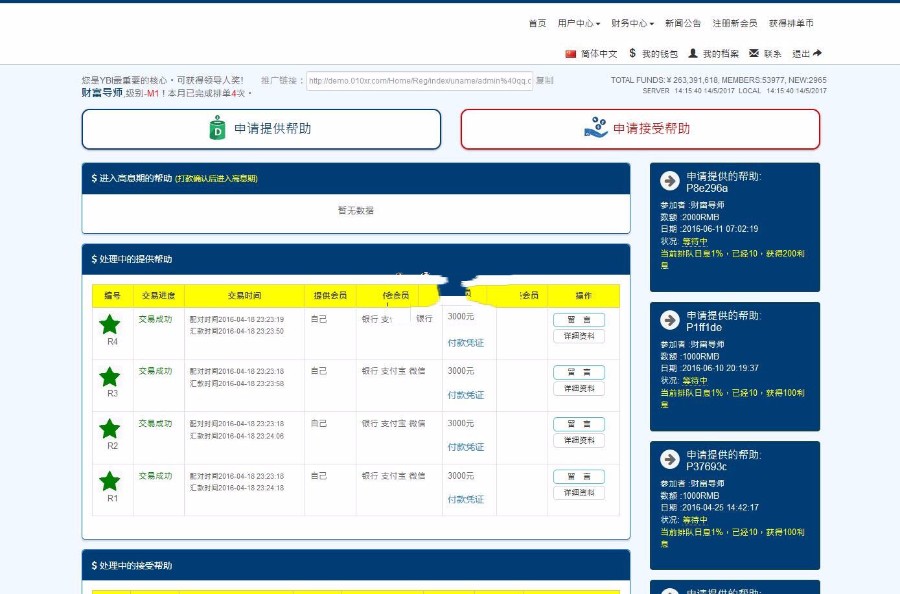The width and height of the screenshot is (900, 594).
Task: Click the 提供会员 column header
Action: click(330, 296)
